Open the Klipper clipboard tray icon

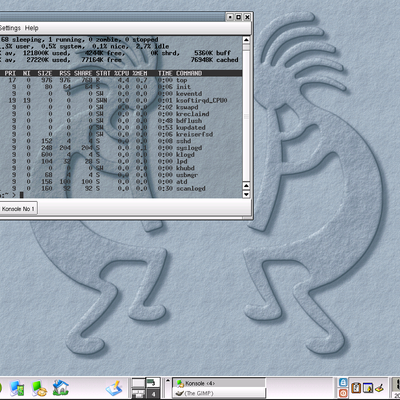coord(356,388)
